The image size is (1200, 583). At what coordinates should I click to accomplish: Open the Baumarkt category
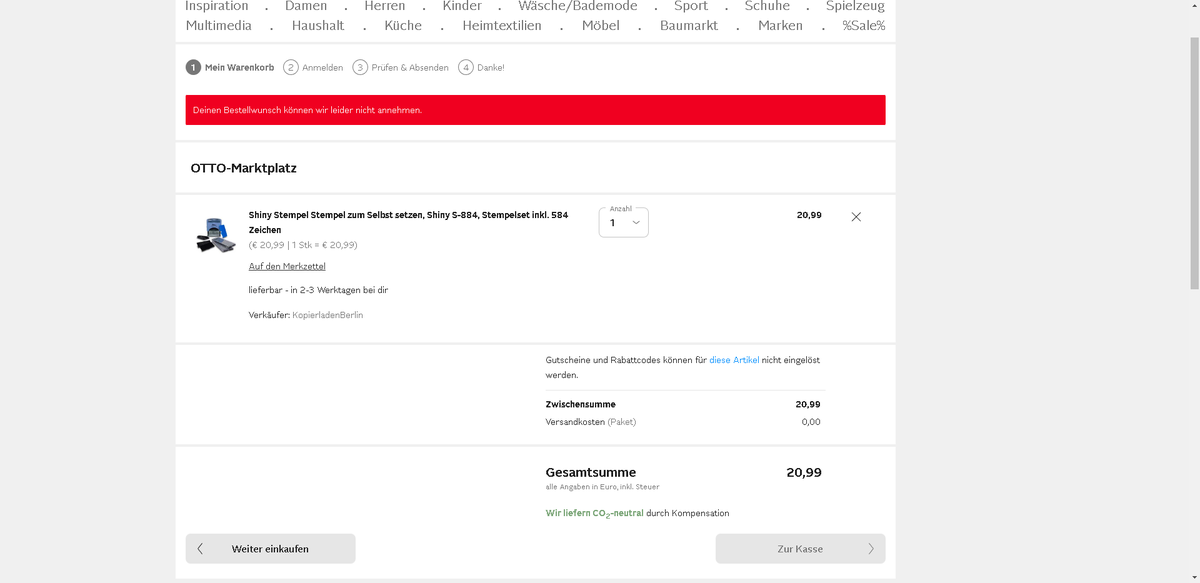[688, 25]
